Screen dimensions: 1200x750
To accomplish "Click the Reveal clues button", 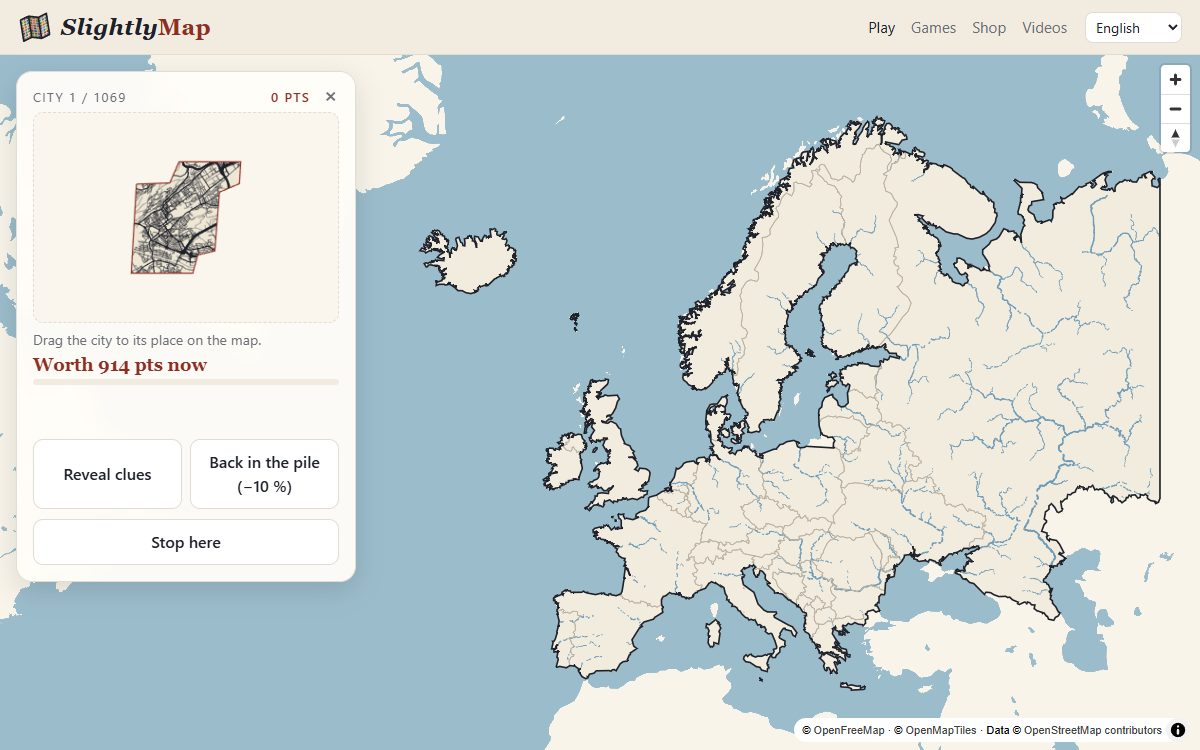I will tap(107, 474).
